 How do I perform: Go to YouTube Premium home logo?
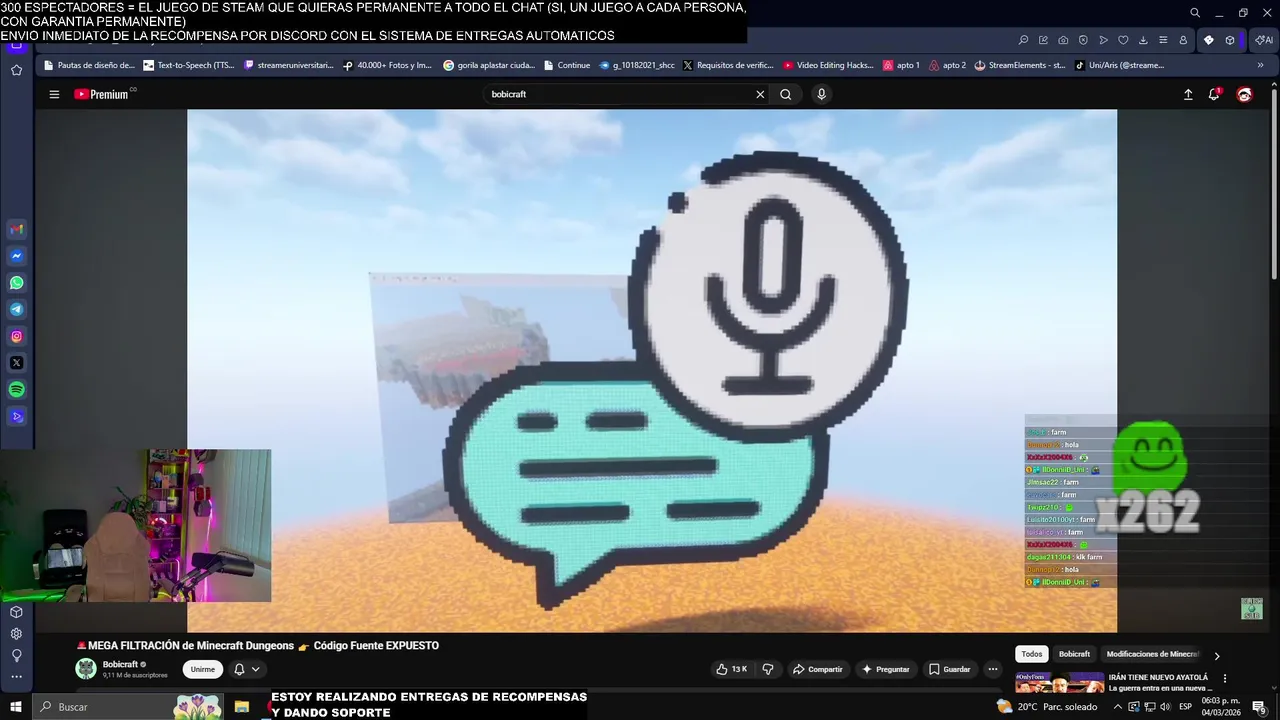105,94
